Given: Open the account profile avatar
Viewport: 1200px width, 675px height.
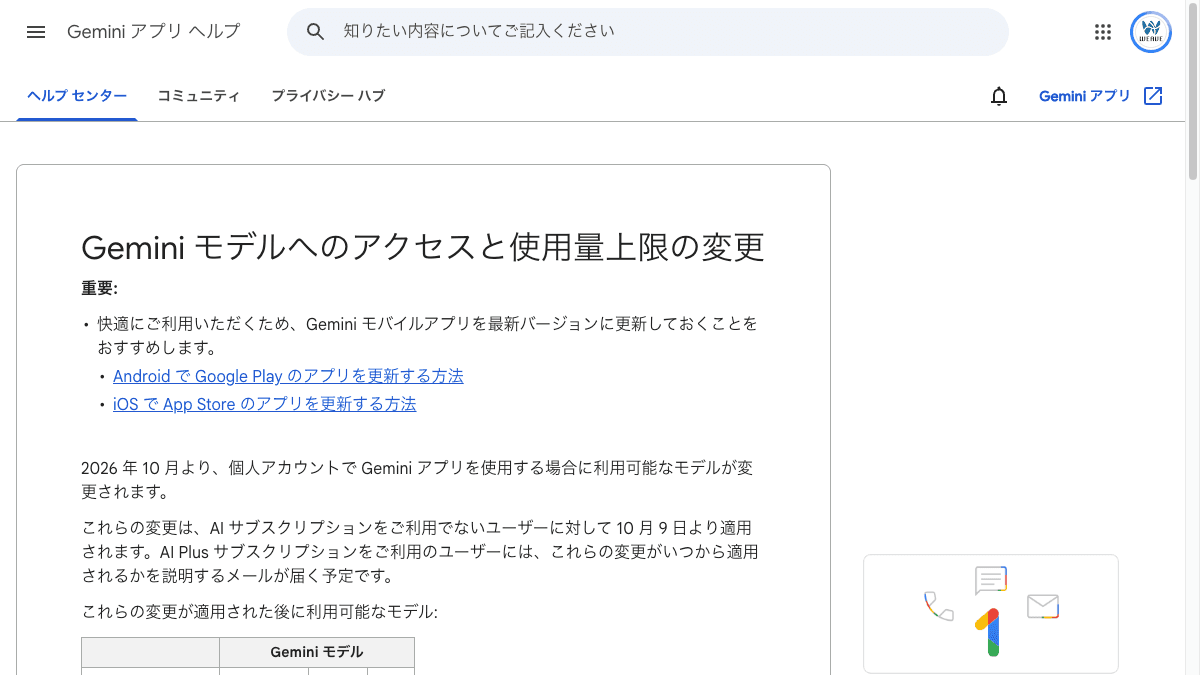Looking at the screenshot, I should pyautogui.click(x=1151, y=32).
